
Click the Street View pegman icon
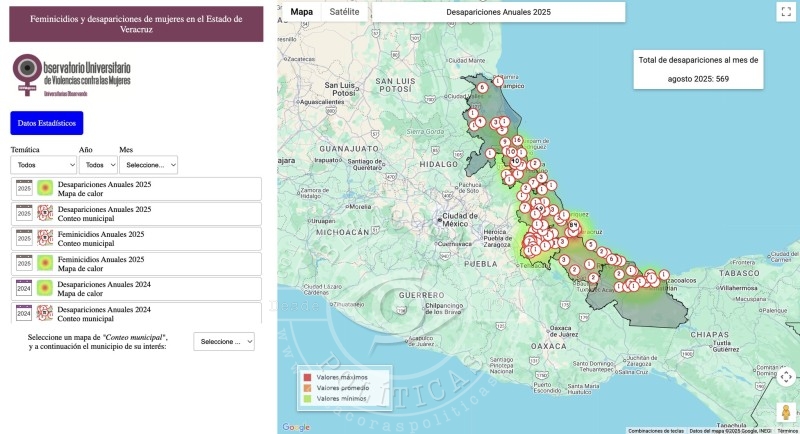tap(786, 411)
